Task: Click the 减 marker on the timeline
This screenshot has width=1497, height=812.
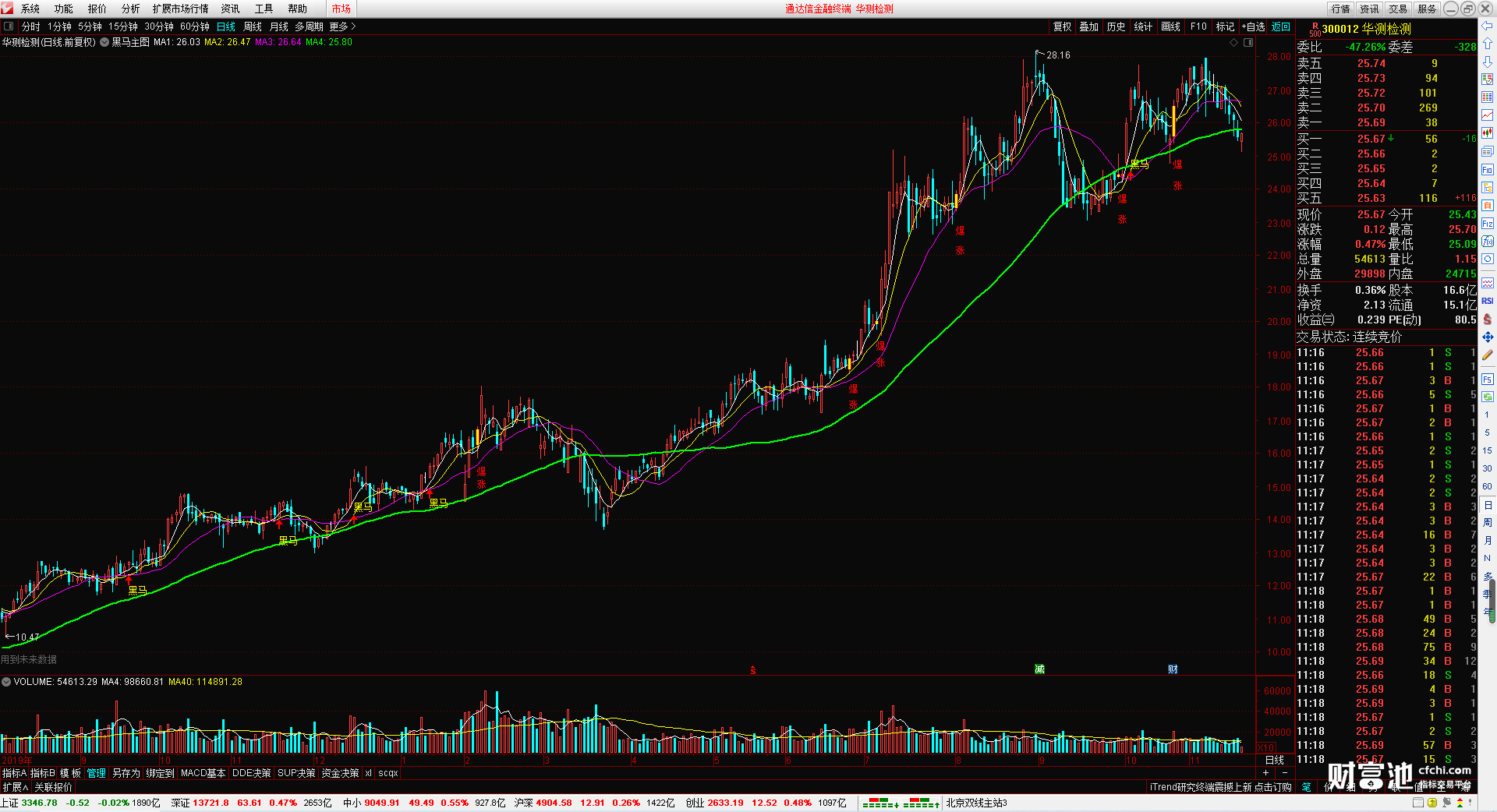Action: [x=1039, y=669]
